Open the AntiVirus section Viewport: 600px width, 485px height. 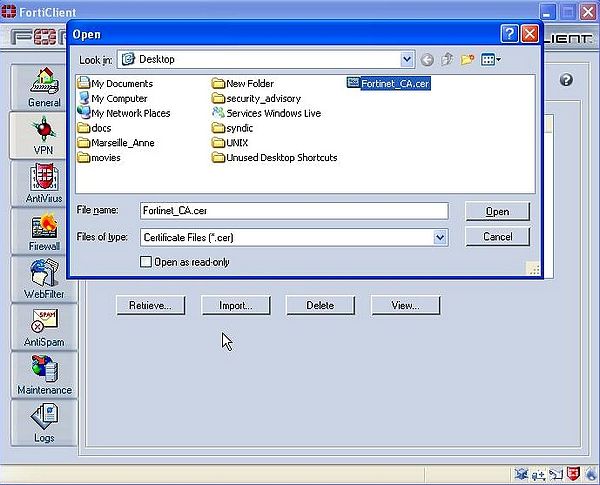point(44,183)
